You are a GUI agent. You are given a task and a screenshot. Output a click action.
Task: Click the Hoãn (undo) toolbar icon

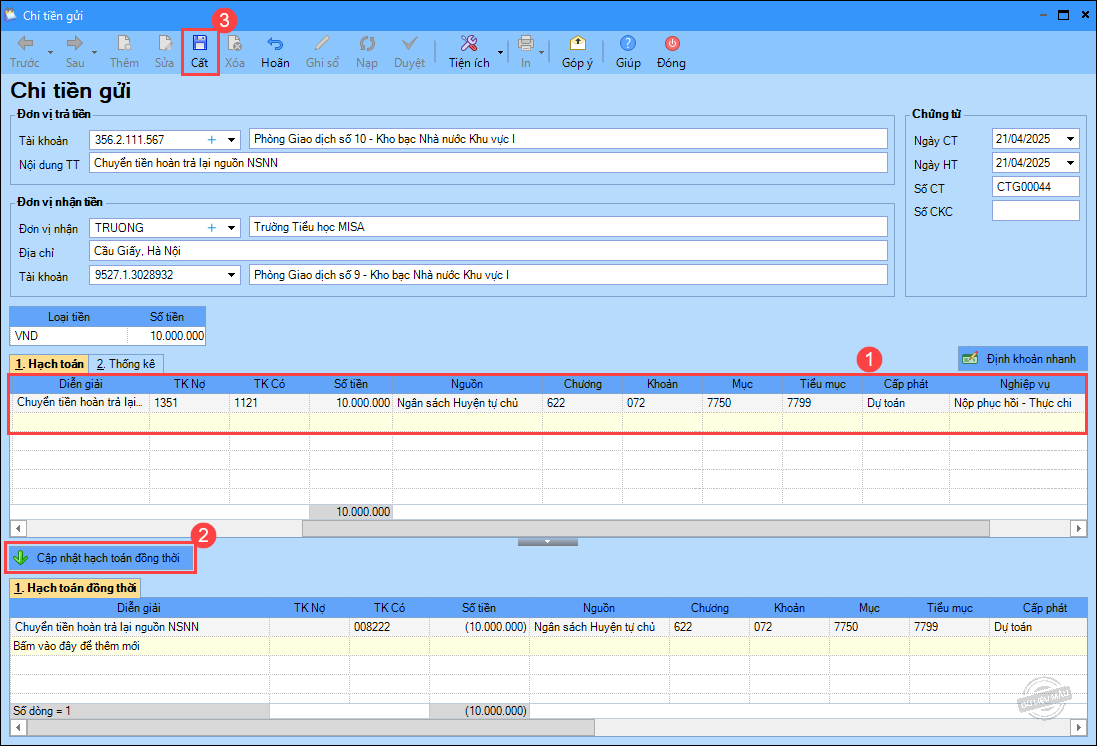pos(275,44)
